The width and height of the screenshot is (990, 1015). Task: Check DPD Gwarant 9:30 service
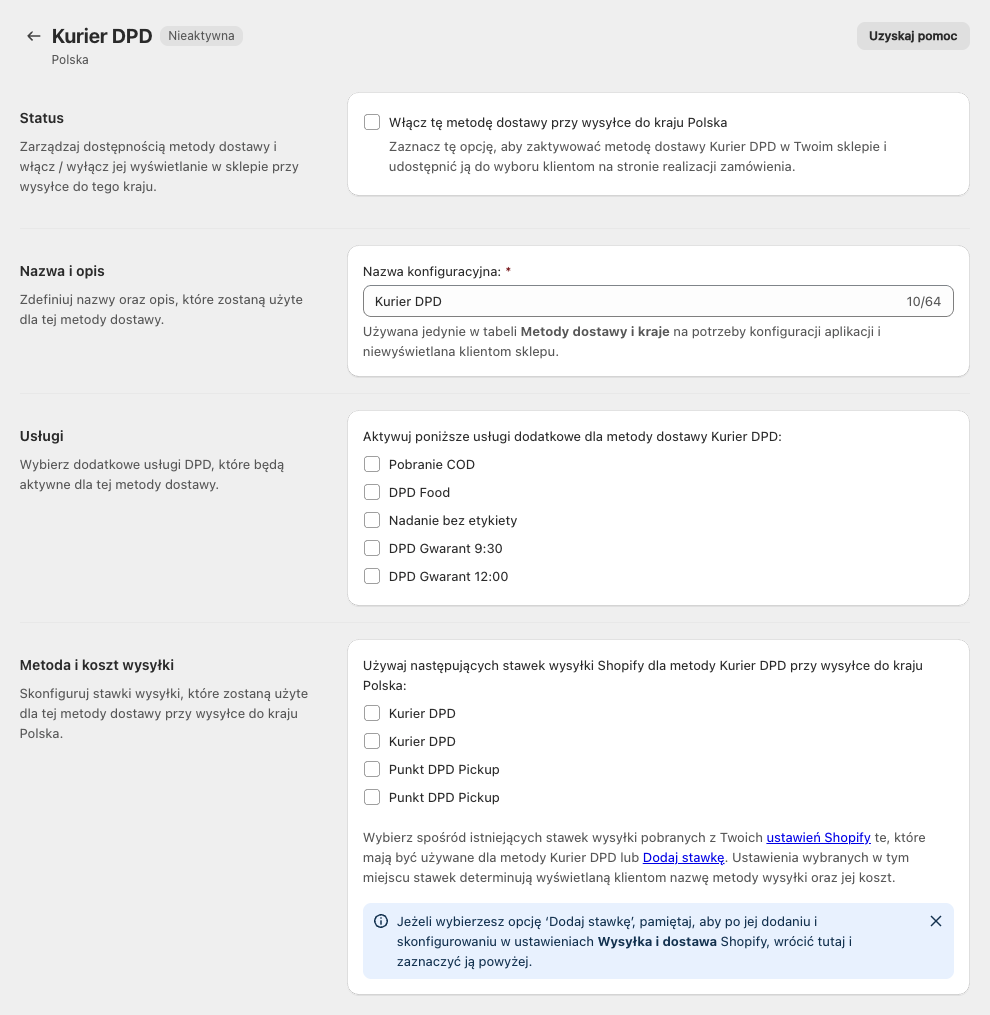pyautogui.click(x=372, y=548)
